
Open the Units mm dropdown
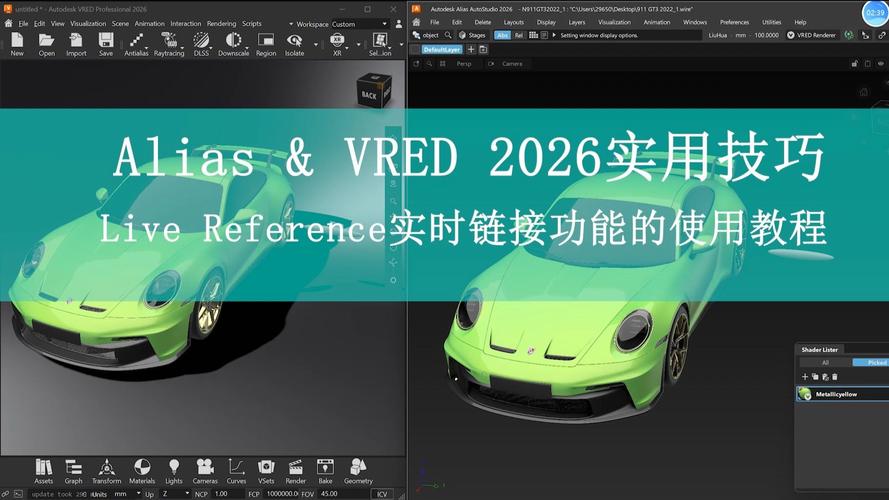coord(127,494)
